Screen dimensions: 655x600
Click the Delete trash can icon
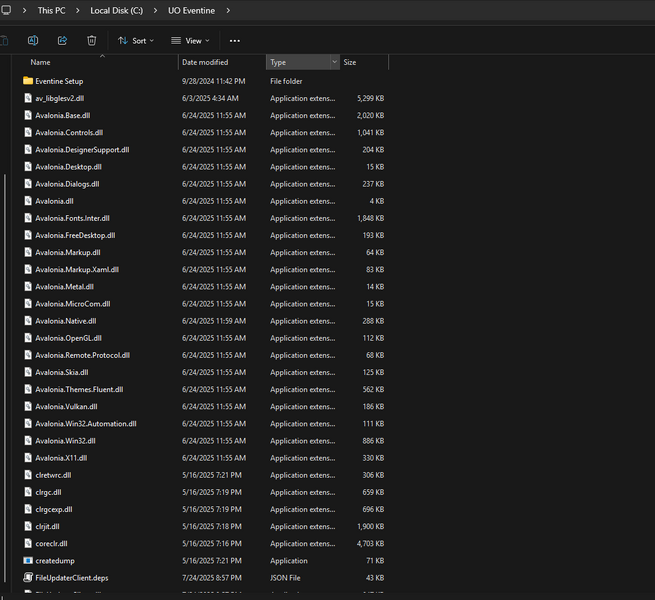[x=91, y=40]
